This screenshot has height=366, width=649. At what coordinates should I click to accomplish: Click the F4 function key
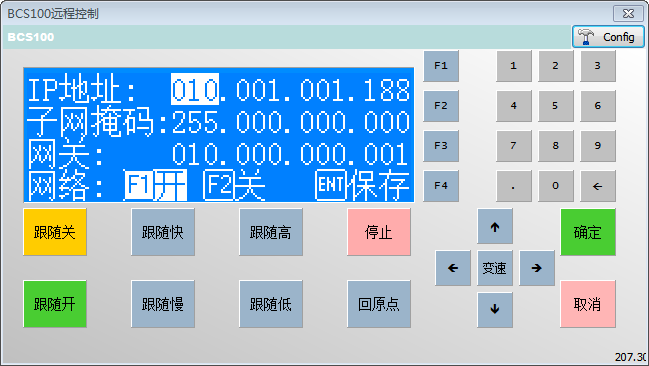(x=441, y=186)
